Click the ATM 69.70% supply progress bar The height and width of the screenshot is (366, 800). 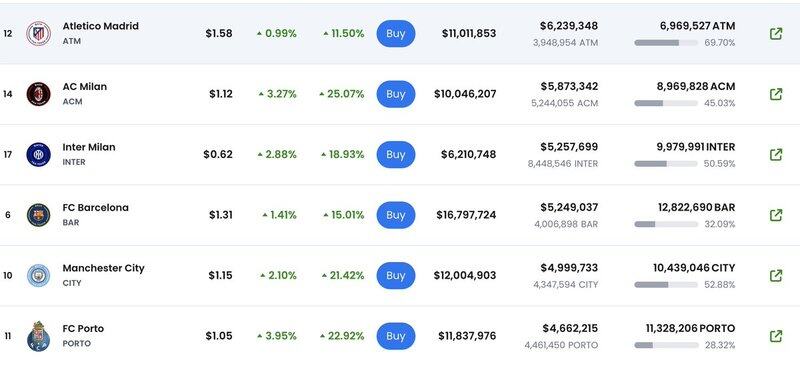(x=666, y=43)
